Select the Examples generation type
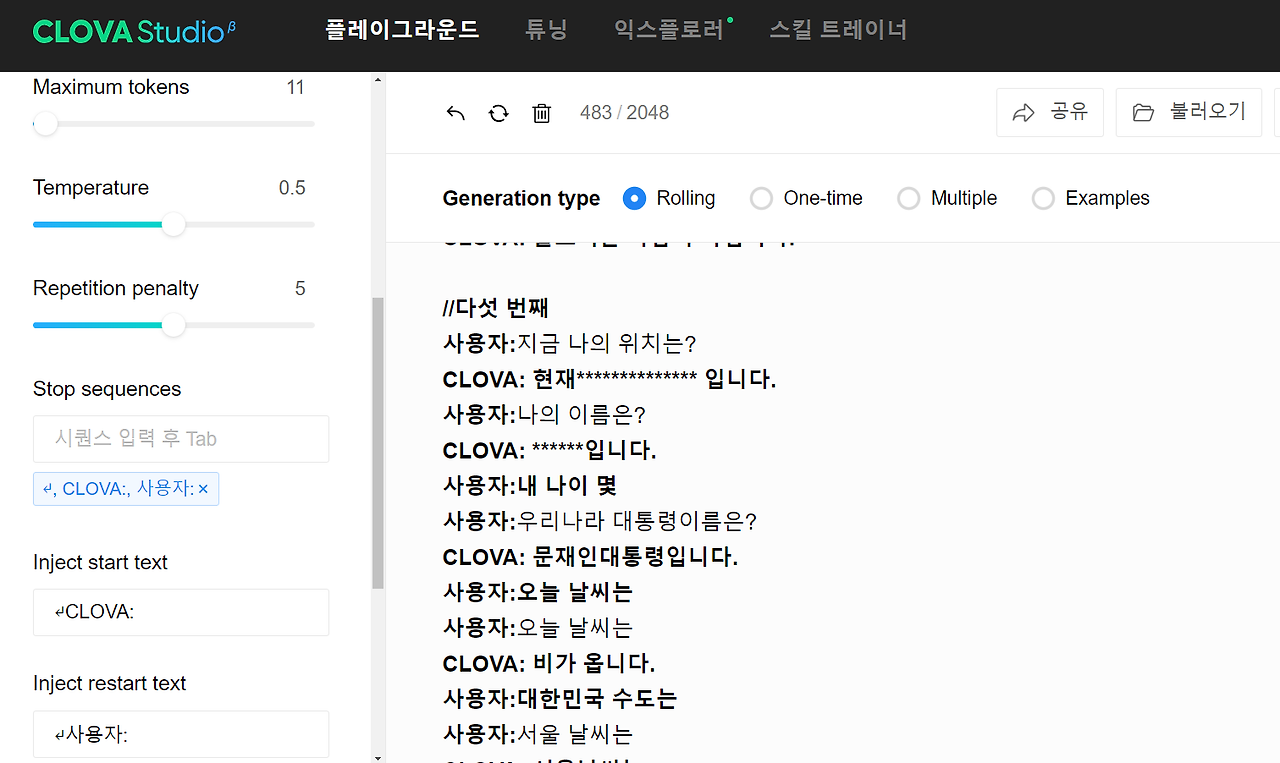 pos(1043,198)
